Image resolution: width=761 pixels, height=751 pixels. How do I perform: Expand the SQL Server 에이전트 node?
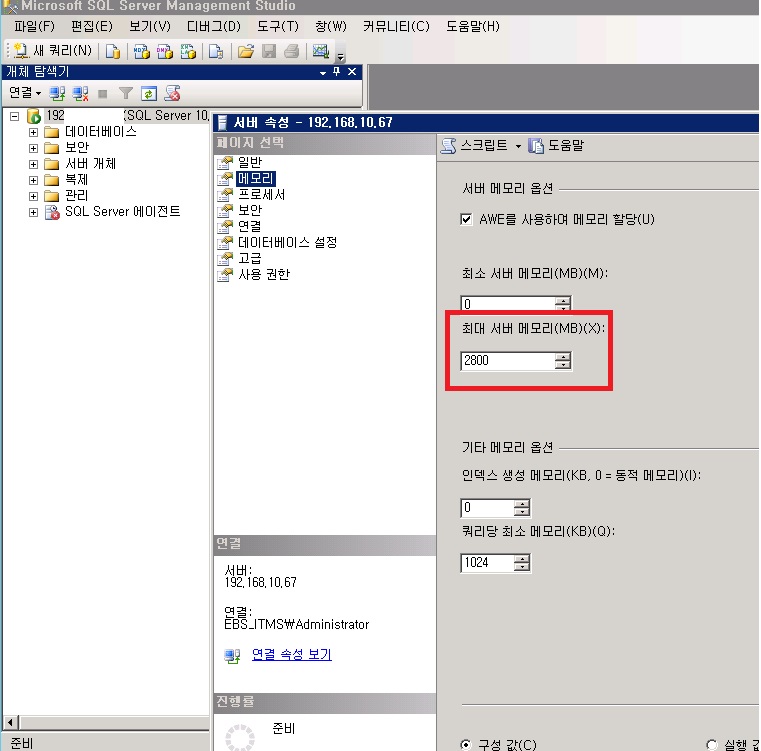(x=33, y=212)
